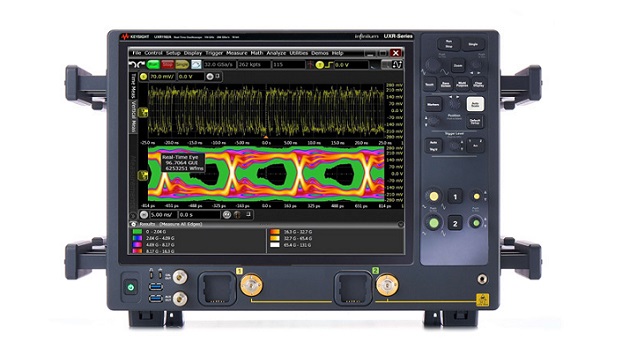
Task: Click the yellow Single acquisition button
Action: click(182, 64)
